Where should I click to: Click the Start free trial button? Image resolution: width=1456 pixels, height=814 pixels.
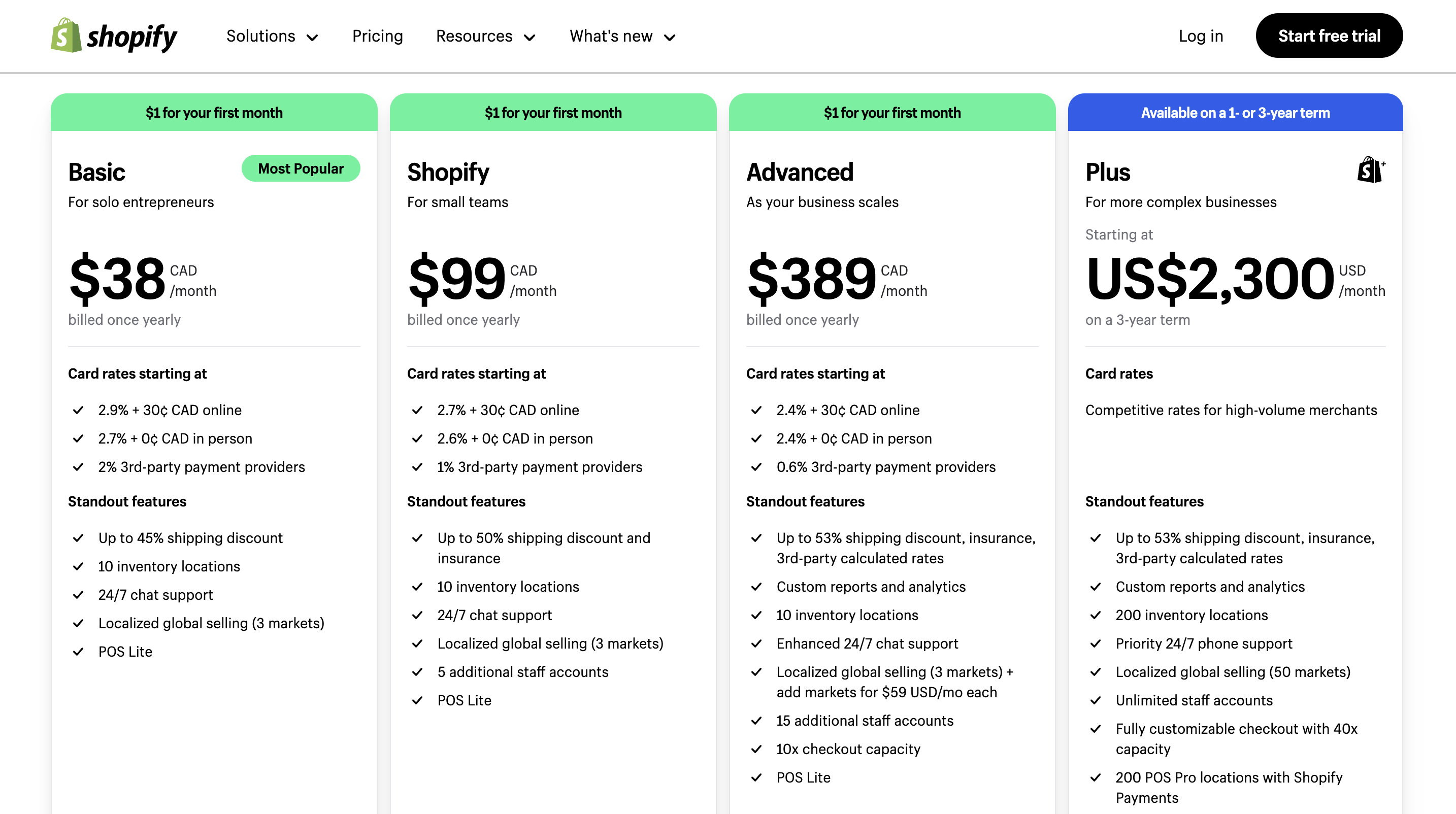(x=1330, y=36)
